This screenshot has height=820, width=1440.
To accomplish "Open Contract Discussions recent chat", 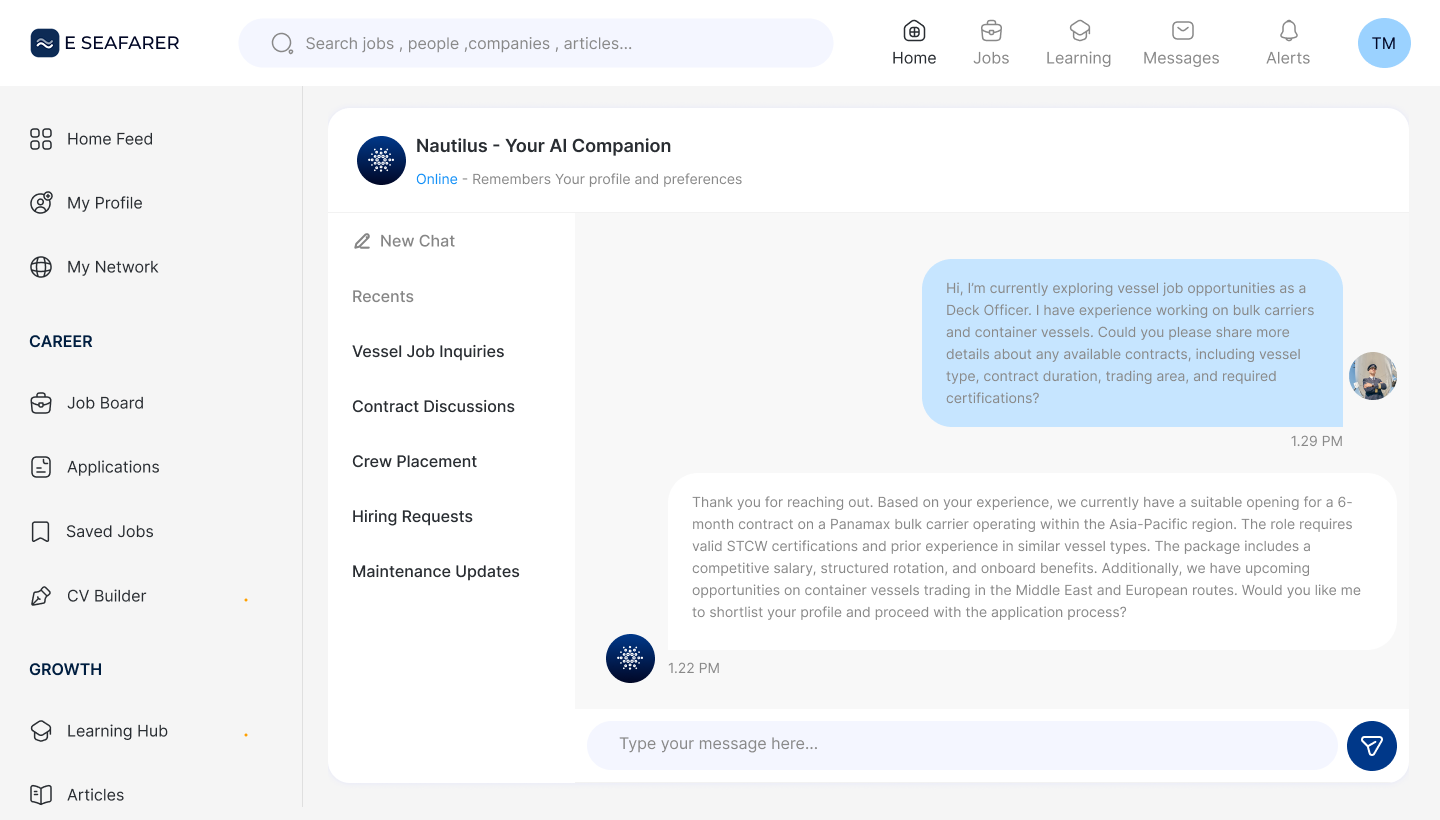I will [x=433, y=406].
